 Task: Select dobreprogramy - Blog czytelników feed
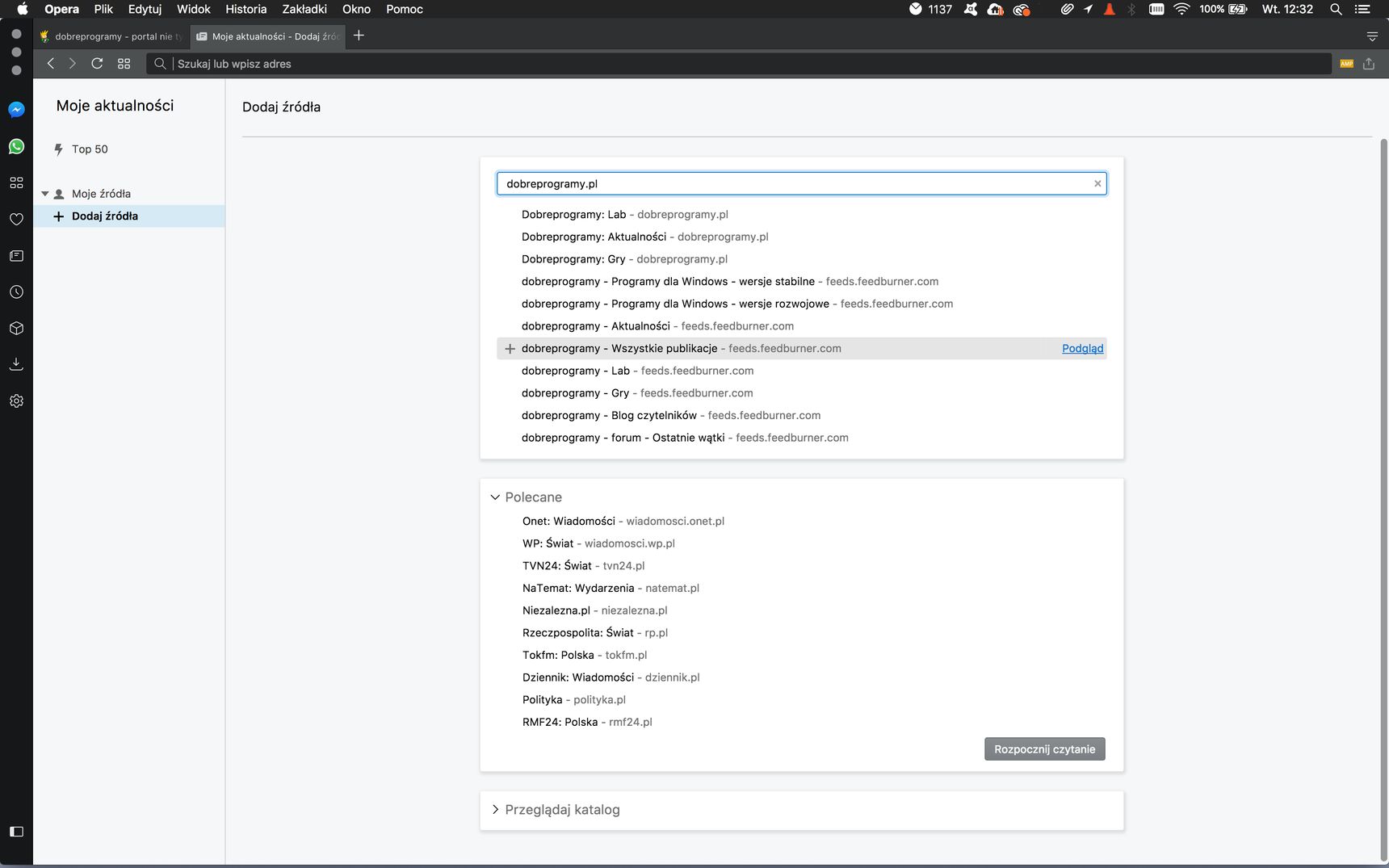[671, 416]
